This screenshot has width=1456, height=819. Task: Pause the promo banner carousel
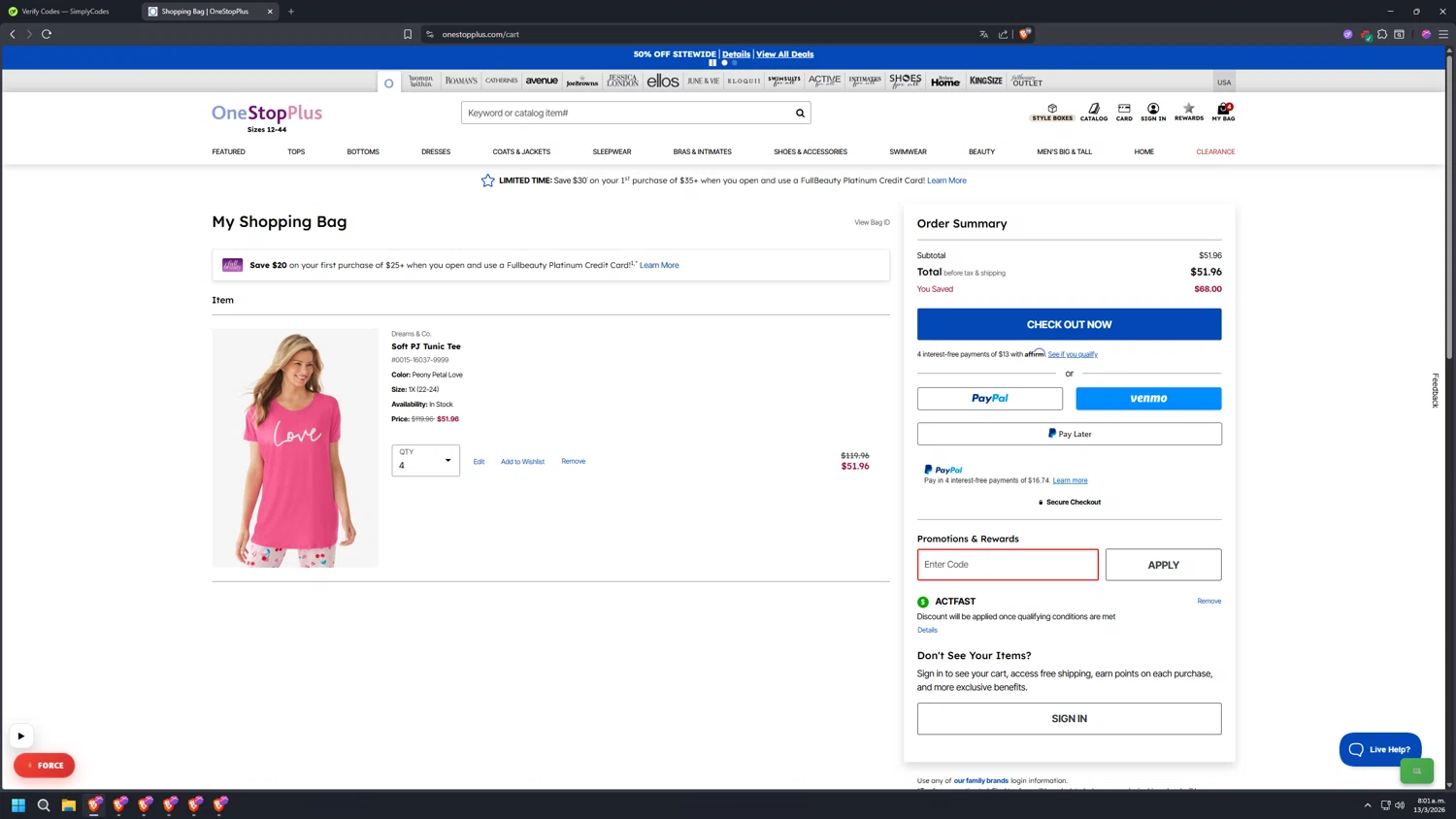pyautogui.click(x=712, y=63)
